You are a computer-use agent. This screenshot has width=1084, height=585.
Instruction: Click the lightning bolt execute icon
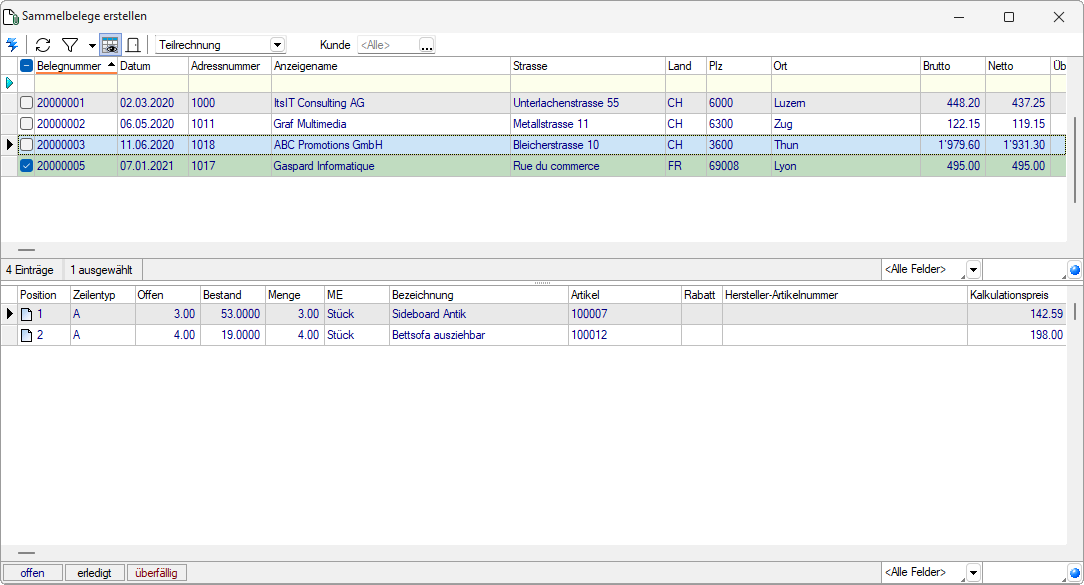[x=12, y=45]
